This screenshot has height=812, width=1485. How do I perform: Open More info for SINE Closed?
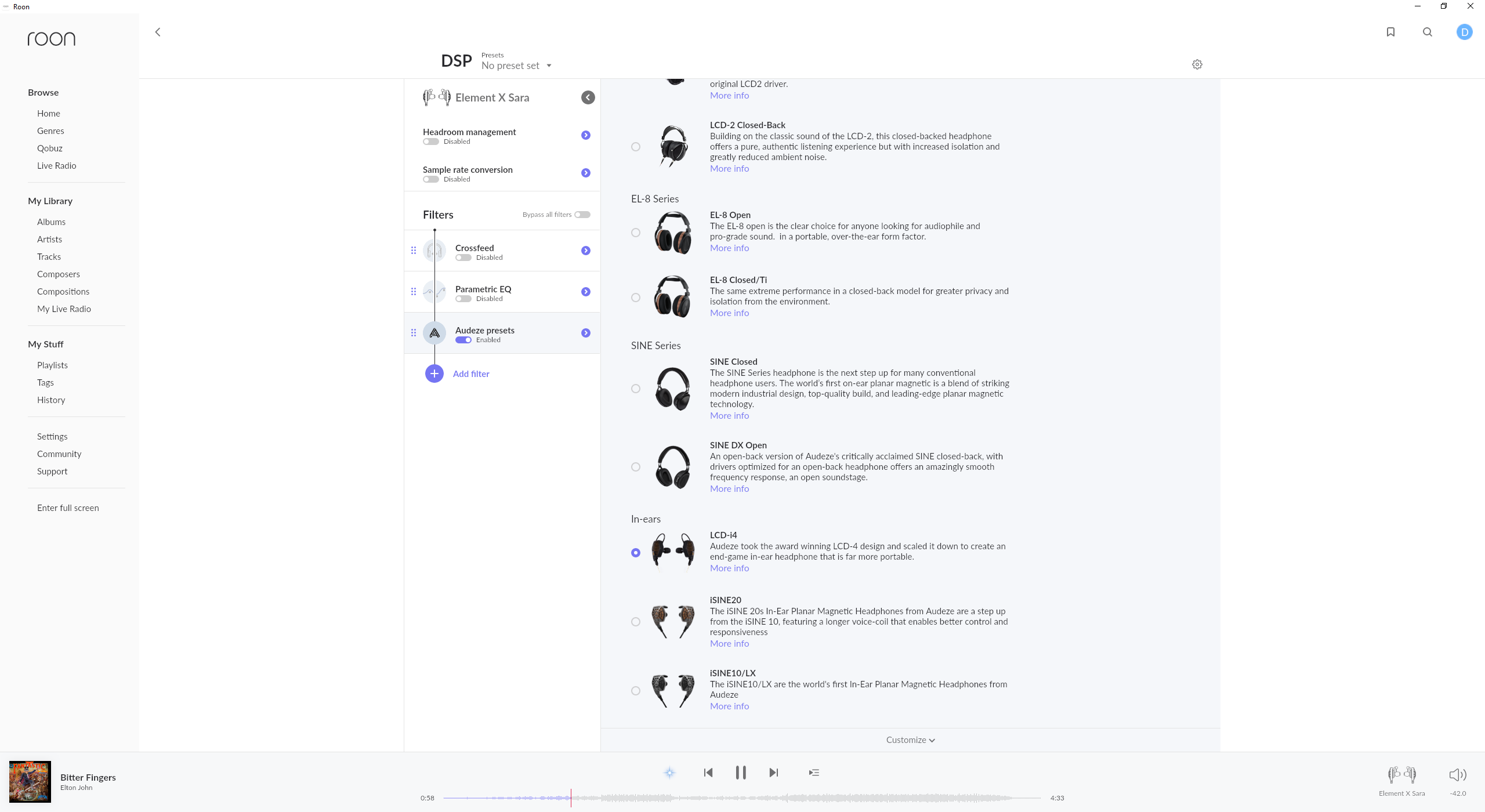(729, 416)
